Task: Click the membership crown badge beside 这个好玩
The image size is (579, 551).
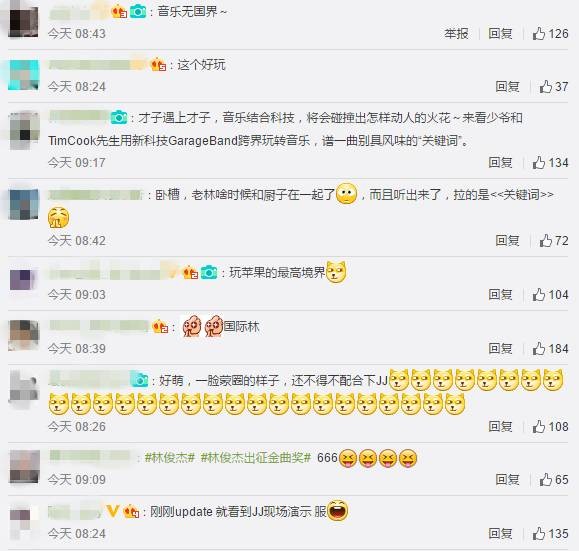Action: click(x=158, y=65)
